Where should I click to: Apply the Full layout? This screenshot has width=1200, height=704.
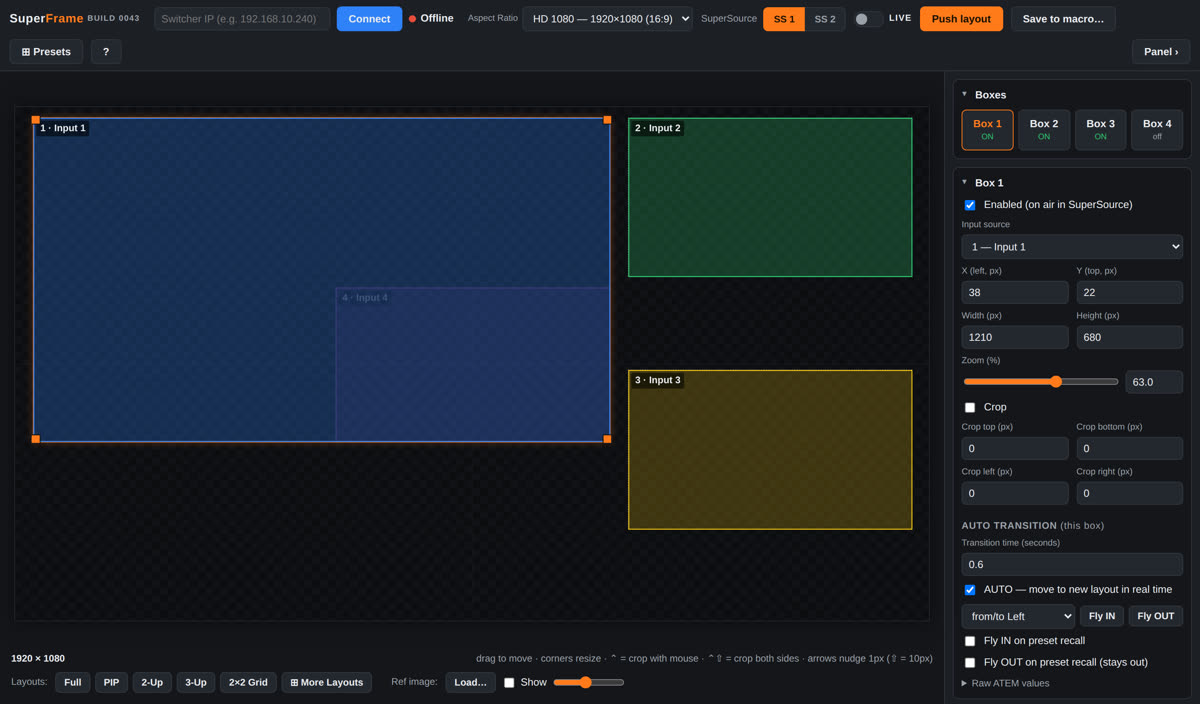[73, 682]
